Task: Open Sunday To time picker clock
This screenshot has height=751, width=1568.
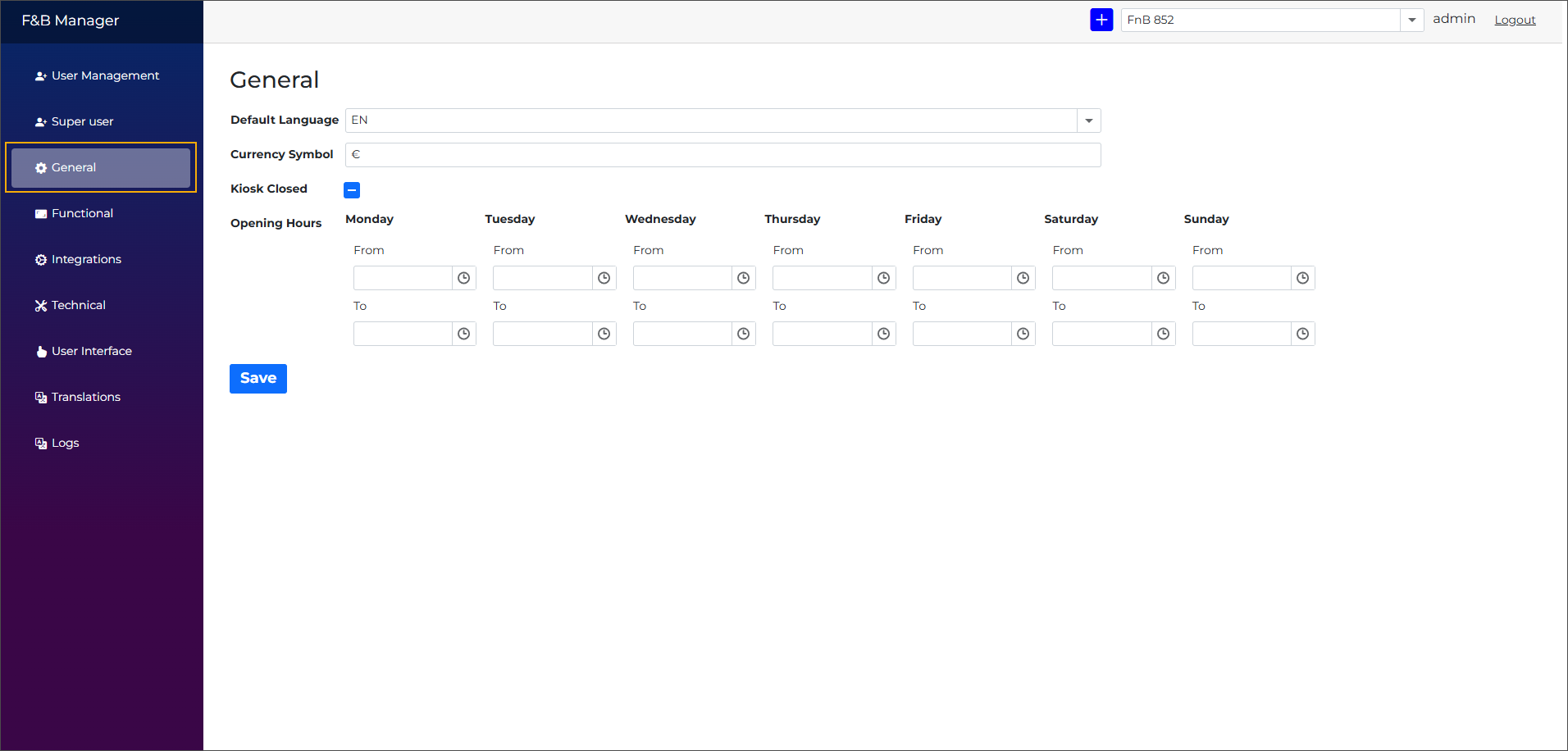Action: point(1302,334)
